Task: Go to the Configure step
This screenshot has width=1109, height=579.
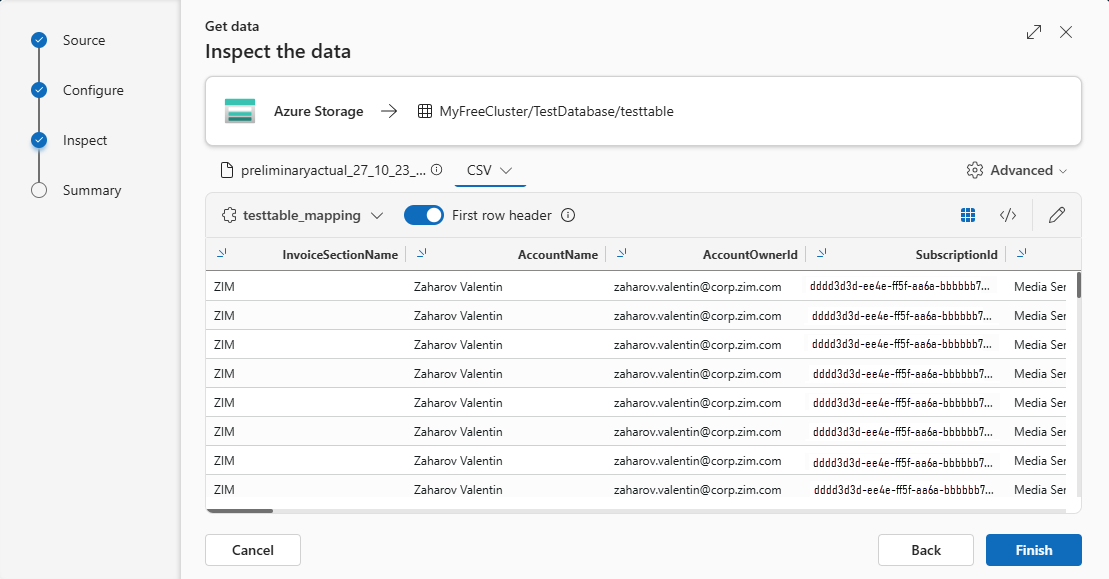Action: 93,90
